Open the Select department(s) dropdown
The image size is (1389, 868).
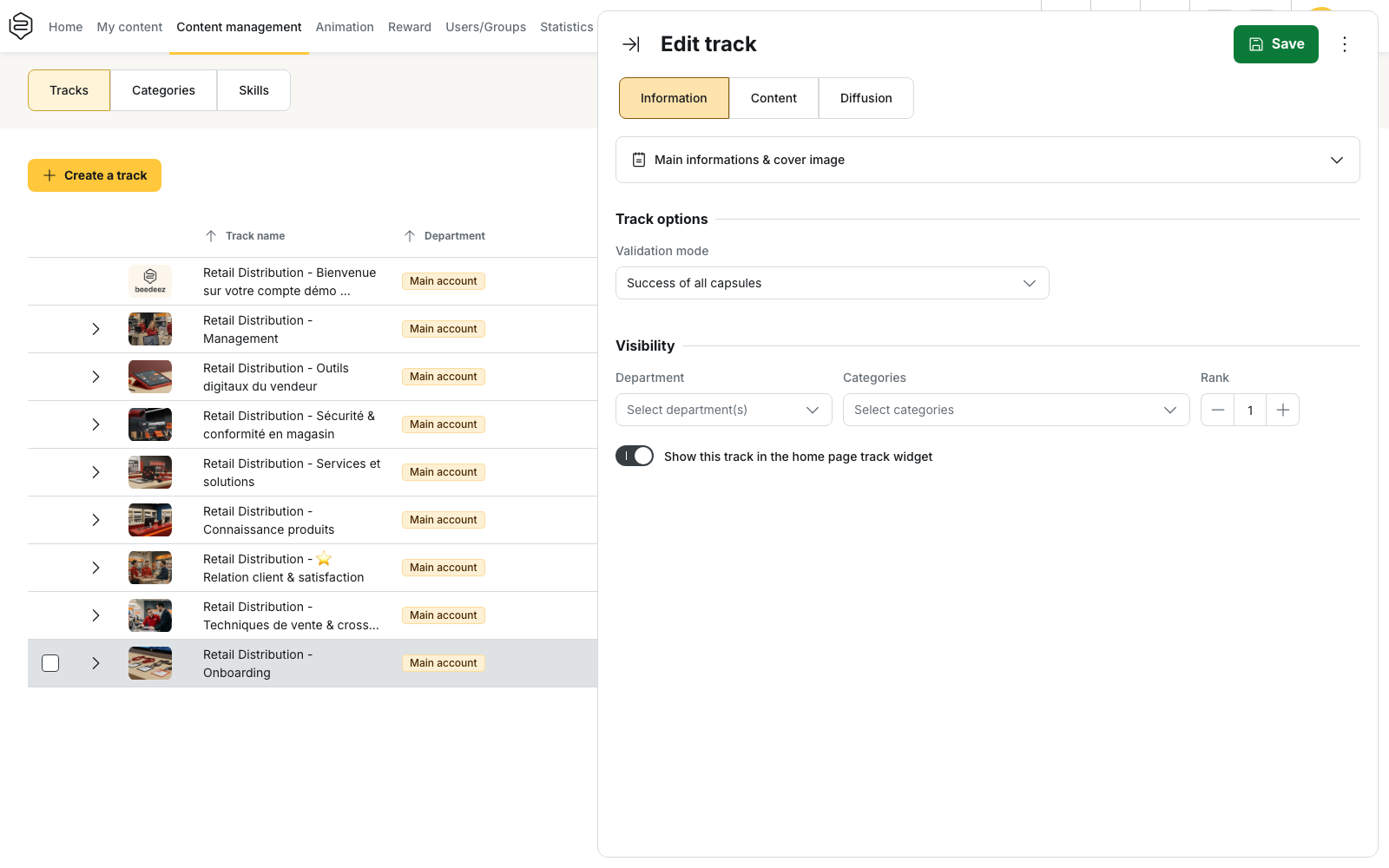(x=724, y=410)
